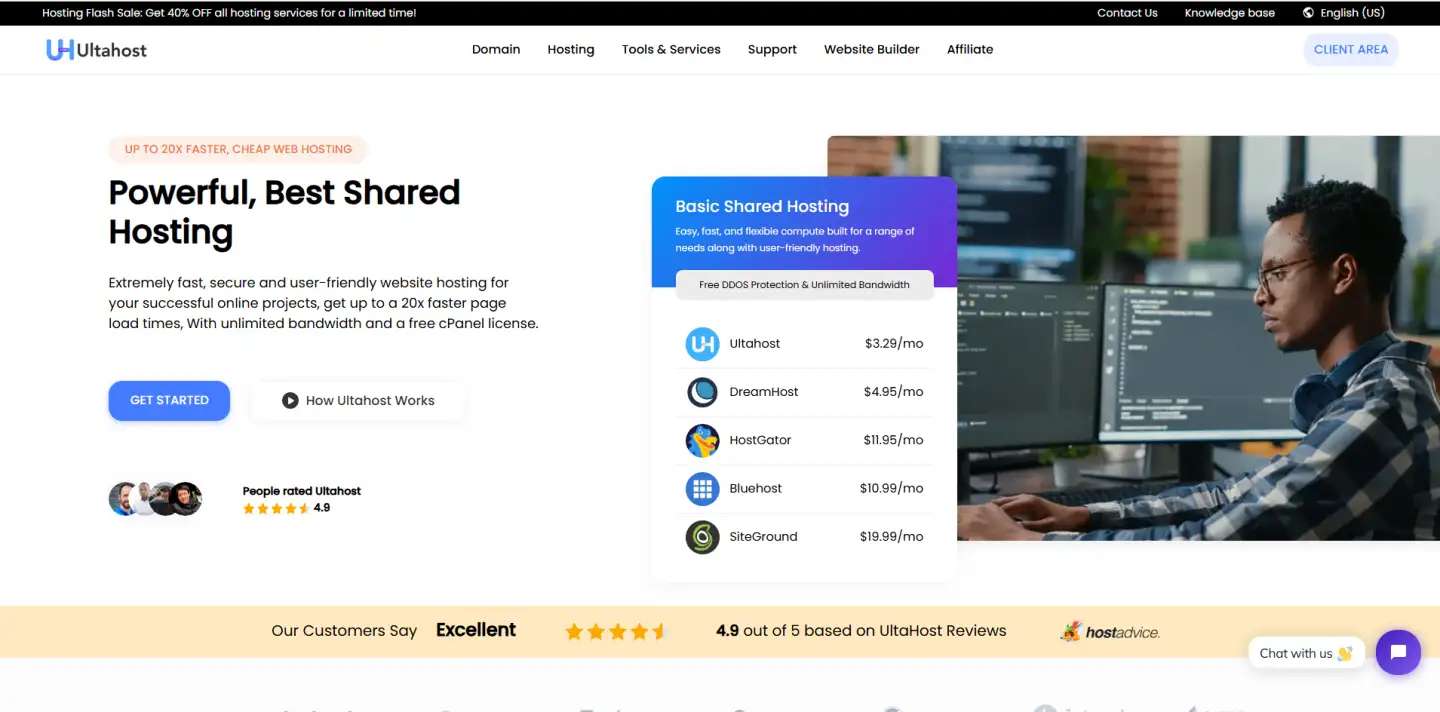1440x712 pixels.
Task: Click the Ultahost logo icon in pricing list
Action: [702, 344]
